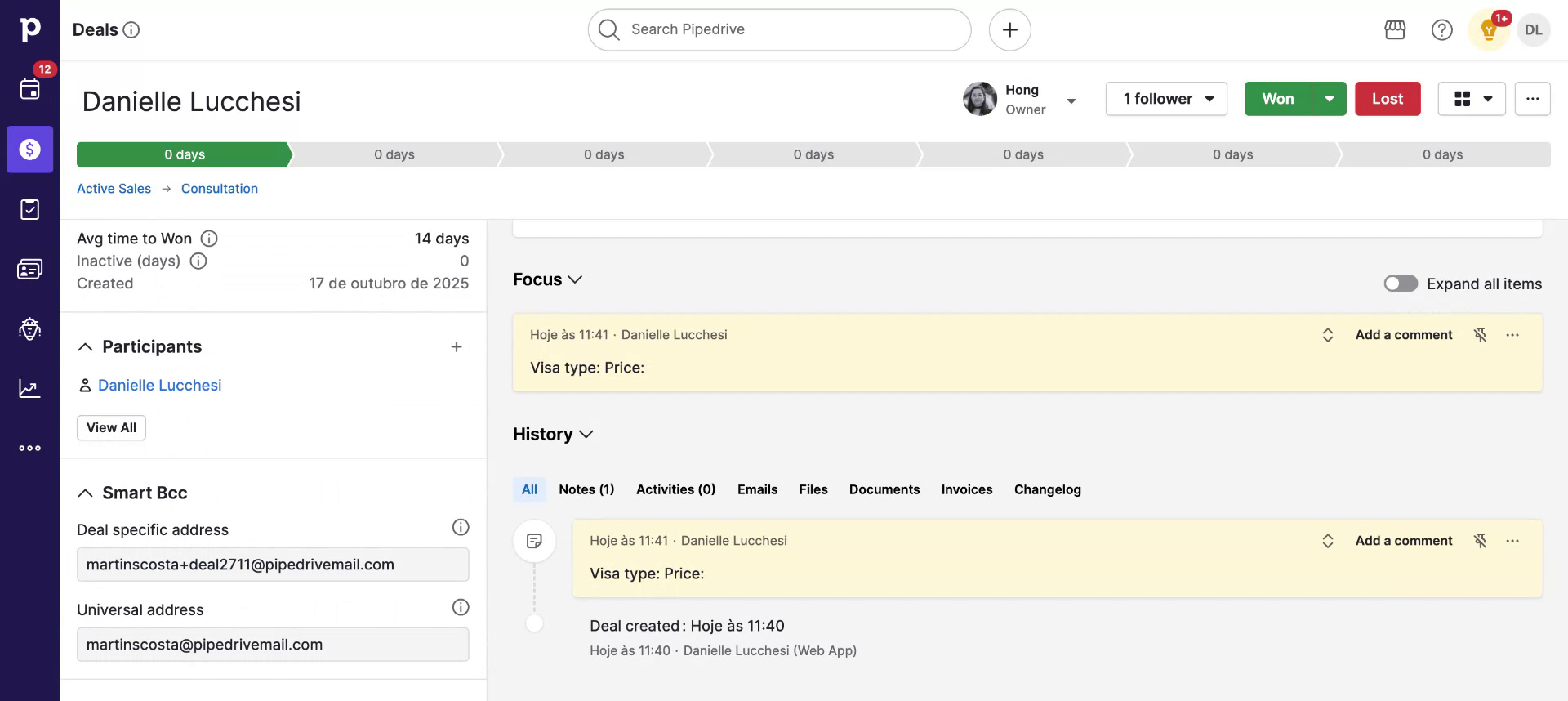This screenshot has width=1568, height=701.
Task: Click info icon for Deal specific address
Action: tap(461, 527)
